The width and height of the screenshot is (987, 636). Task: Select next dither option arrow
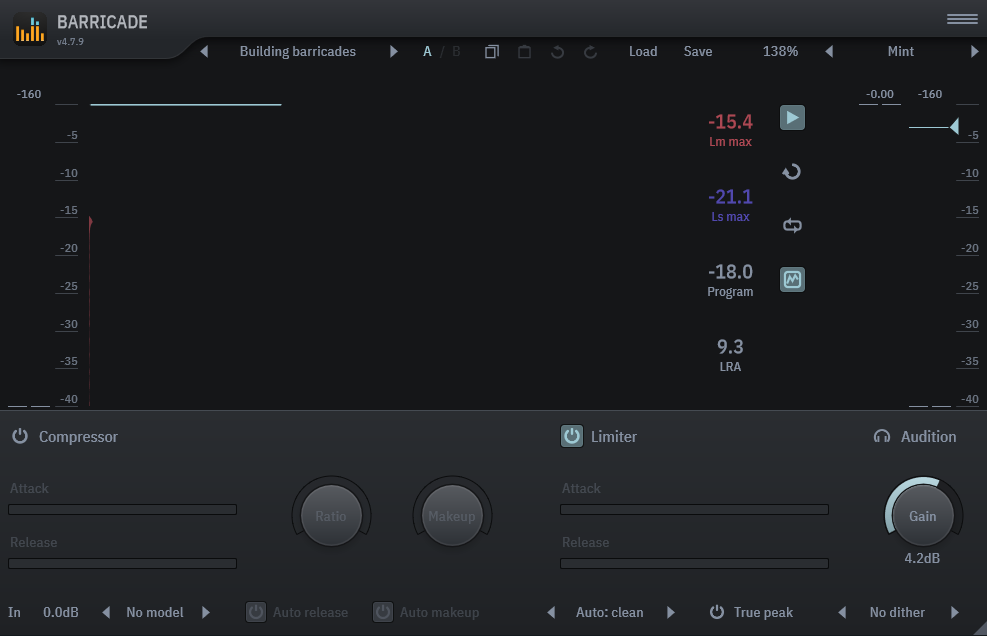[954, 612]
